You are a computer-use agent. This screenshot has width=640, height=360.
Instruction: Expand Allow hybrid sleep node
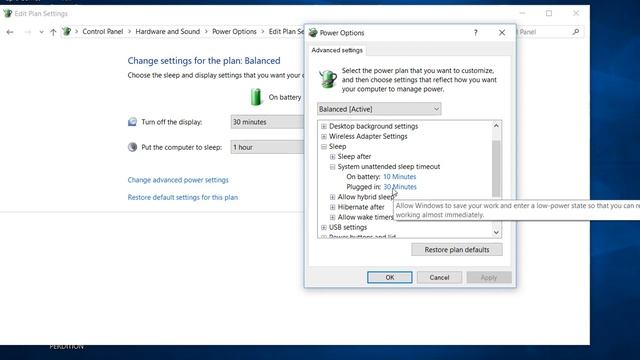(x=332, y=197)
